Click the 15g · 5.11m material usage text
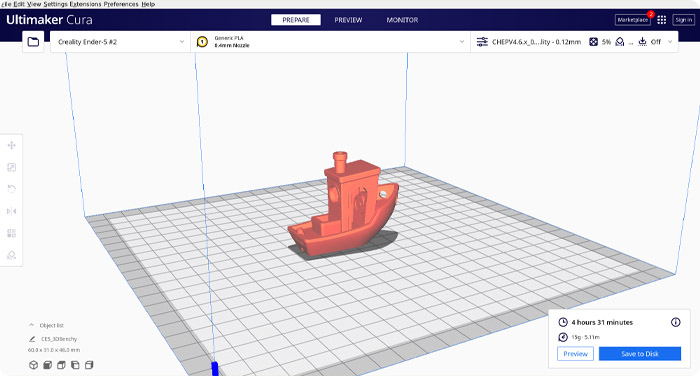Viewport: 700px width, 376px height. [585, 337]
